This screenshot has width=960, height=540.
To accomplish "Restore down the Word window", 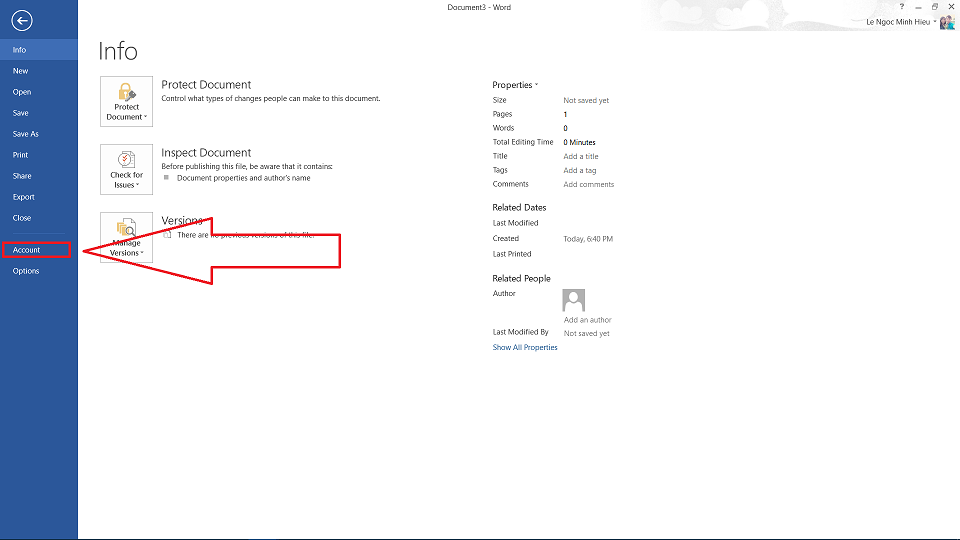I will 935,7.
